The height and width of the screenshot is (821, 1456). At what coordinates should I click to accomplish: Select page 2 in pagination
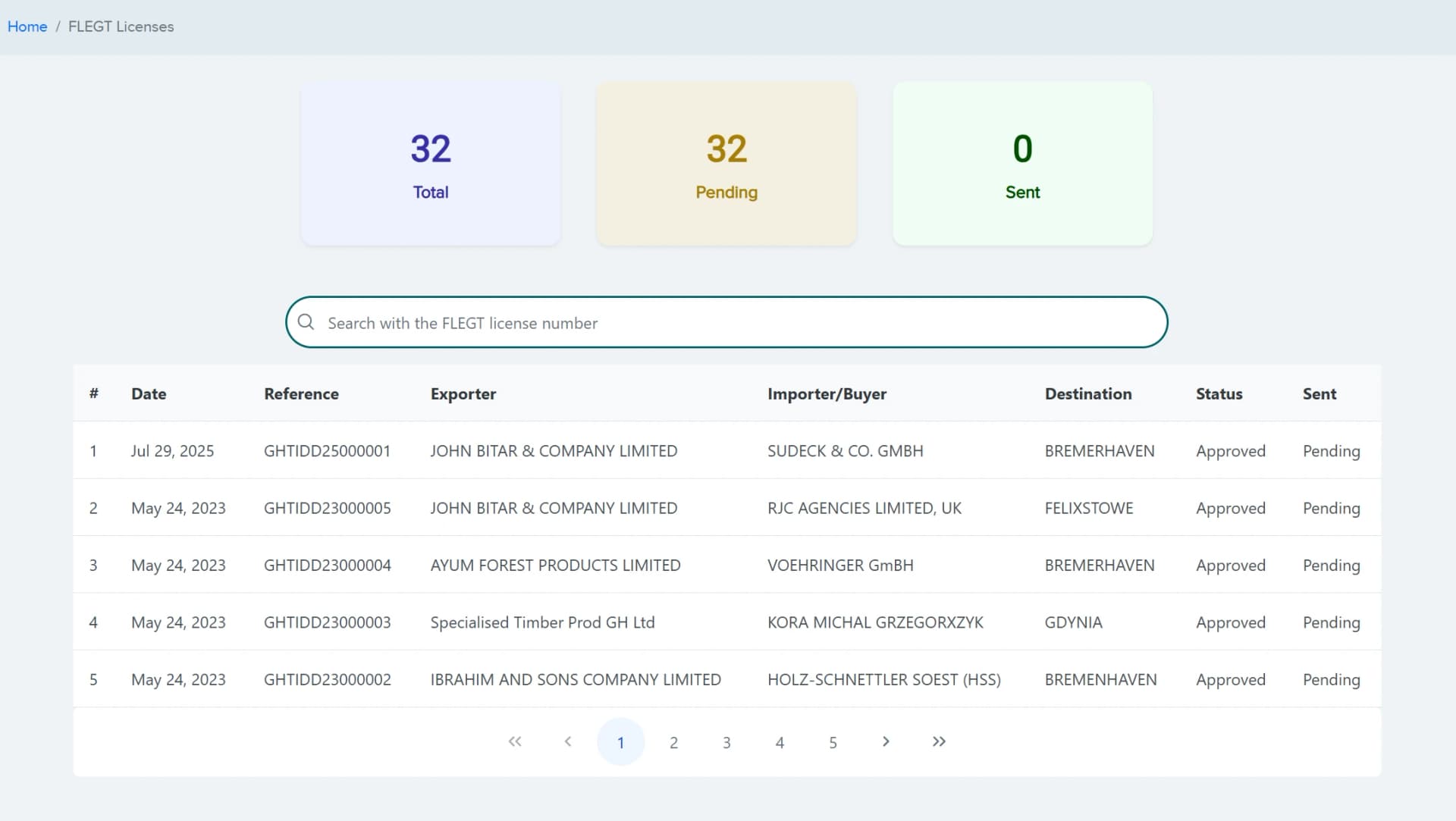point(673,742)
